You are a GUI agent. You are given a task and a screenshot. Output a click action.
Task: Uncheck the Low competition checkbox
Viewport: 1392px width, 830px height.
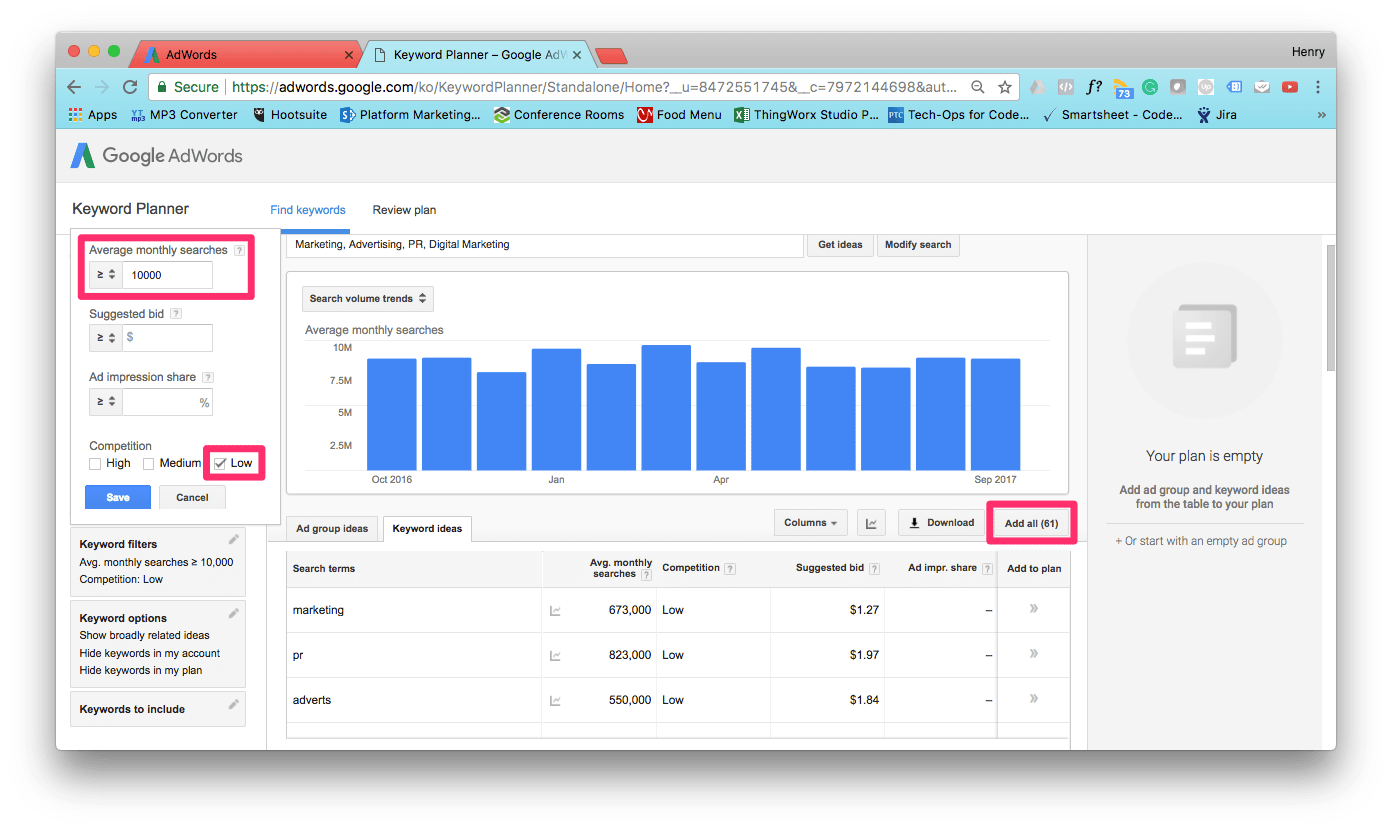220,463
